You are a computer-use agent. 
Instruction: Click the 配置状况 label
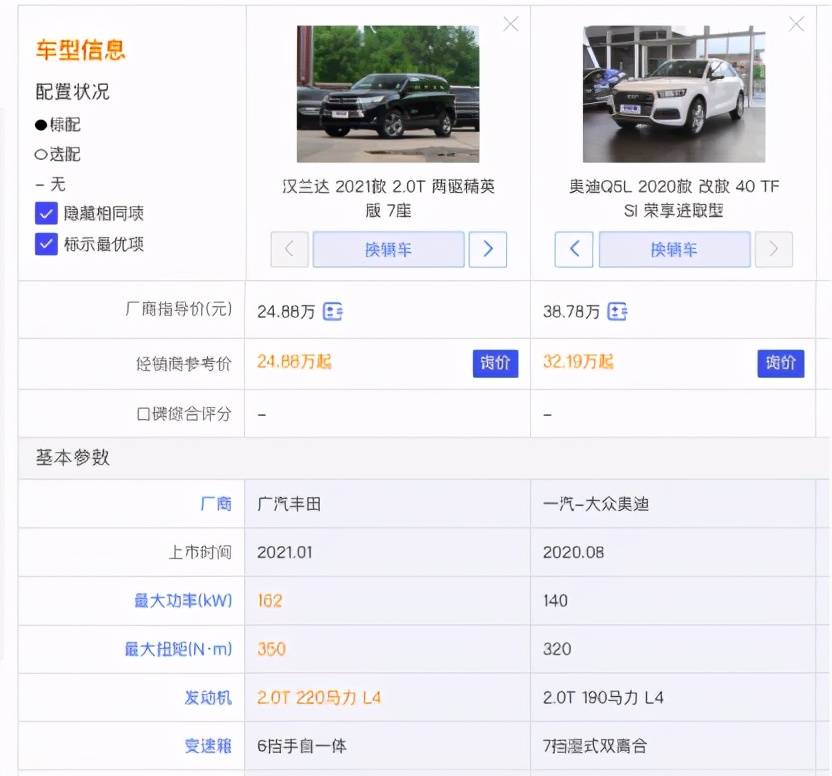(x=73, y=91)
